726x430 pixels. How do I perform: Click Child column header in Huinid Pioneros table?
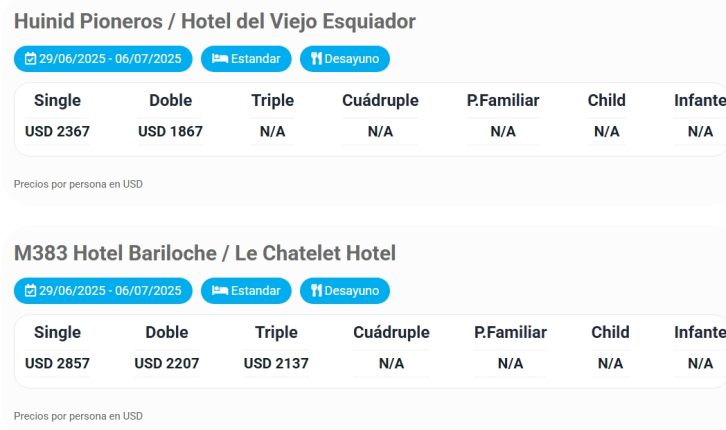607,100
